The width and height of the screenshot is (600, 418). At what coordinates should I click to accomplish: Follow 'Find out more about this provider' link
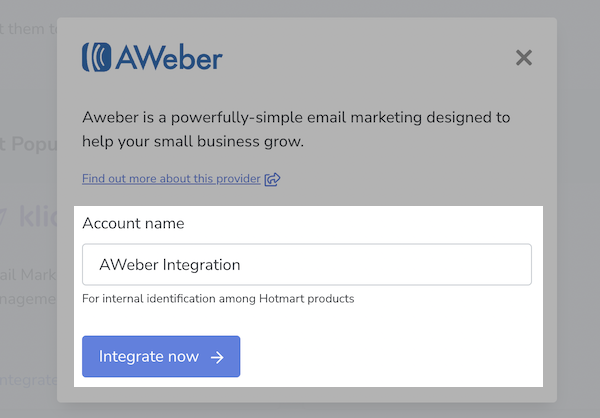click(172, 180)
